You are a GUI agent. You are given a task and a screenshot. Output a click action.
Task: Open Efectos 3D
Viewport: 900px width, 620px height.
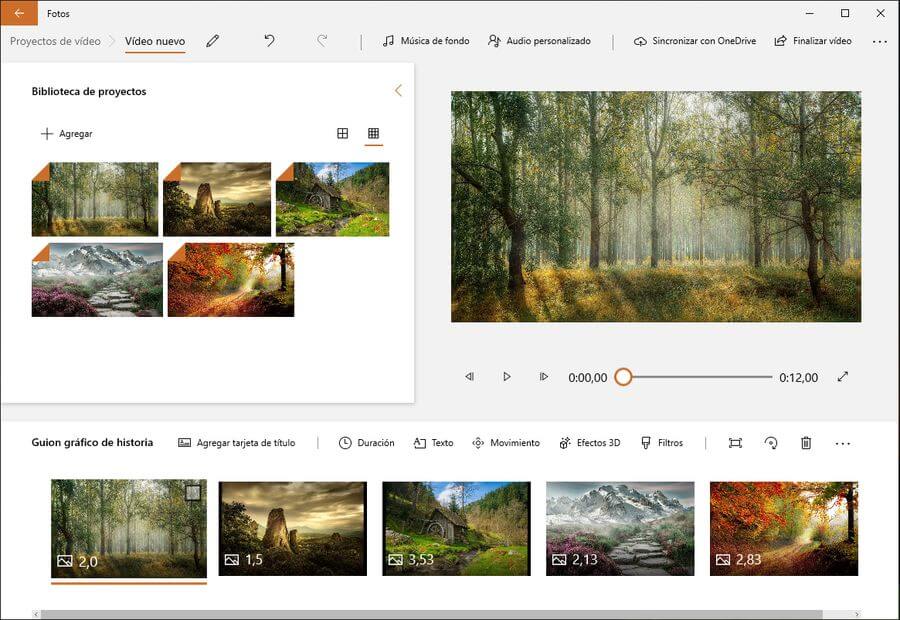[x=589, y=443]
